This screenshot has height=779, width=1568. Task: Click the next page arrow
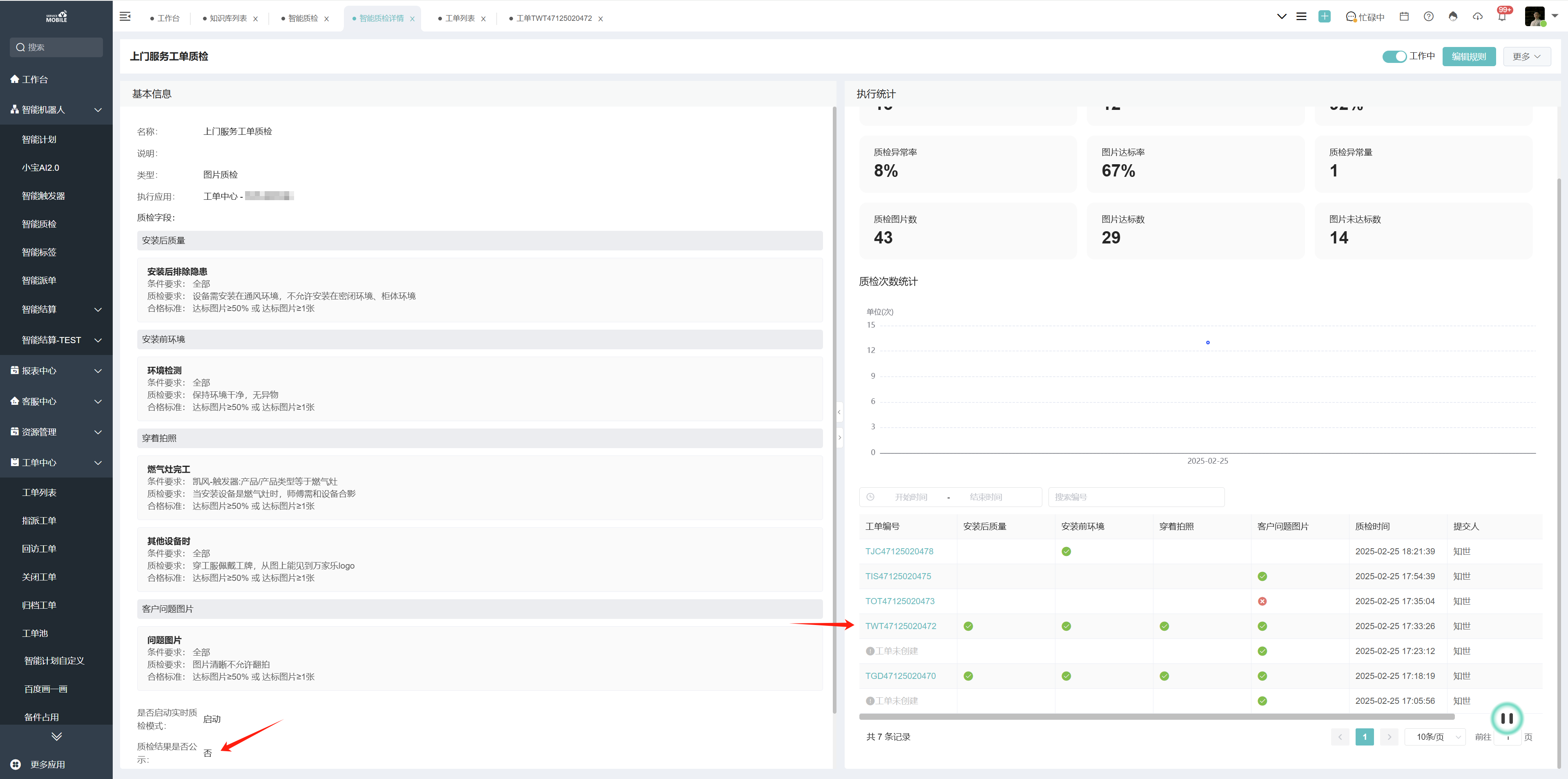coord(1388,737)
